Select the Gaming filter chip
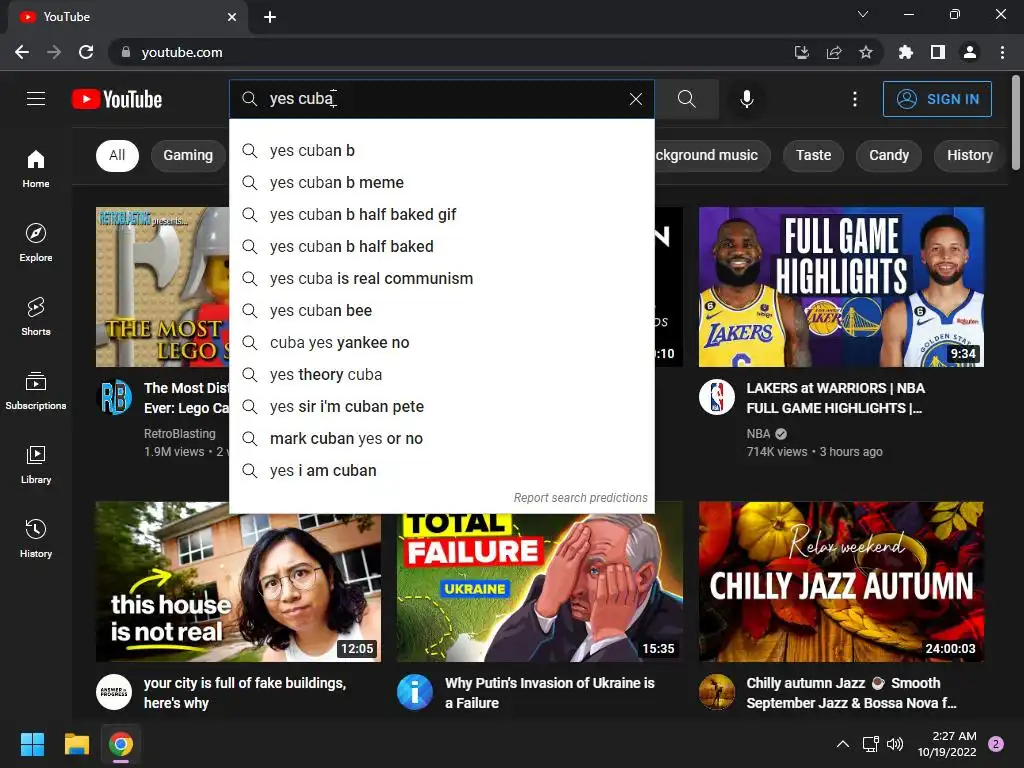The height and width of the screenshot is (768, 1024). [188, 155]
